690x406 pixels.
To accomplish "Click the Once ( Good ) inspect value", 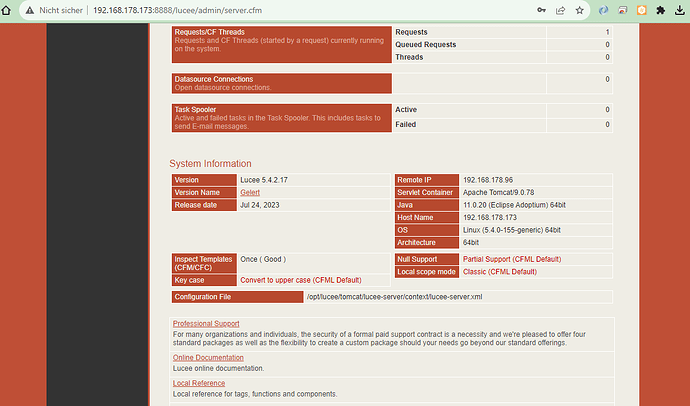I will (x=263, y=259).
